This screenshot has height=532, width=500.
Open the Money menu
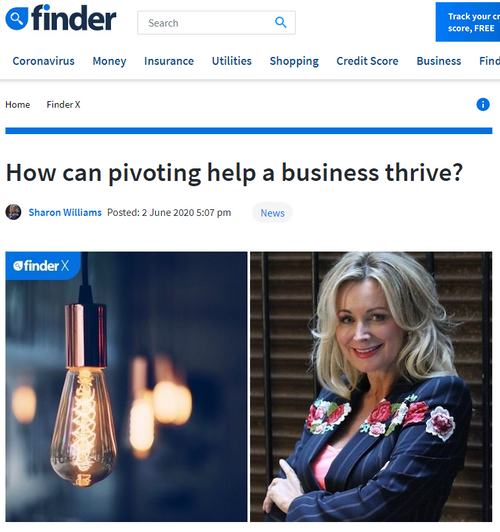[x=109, y=61]
